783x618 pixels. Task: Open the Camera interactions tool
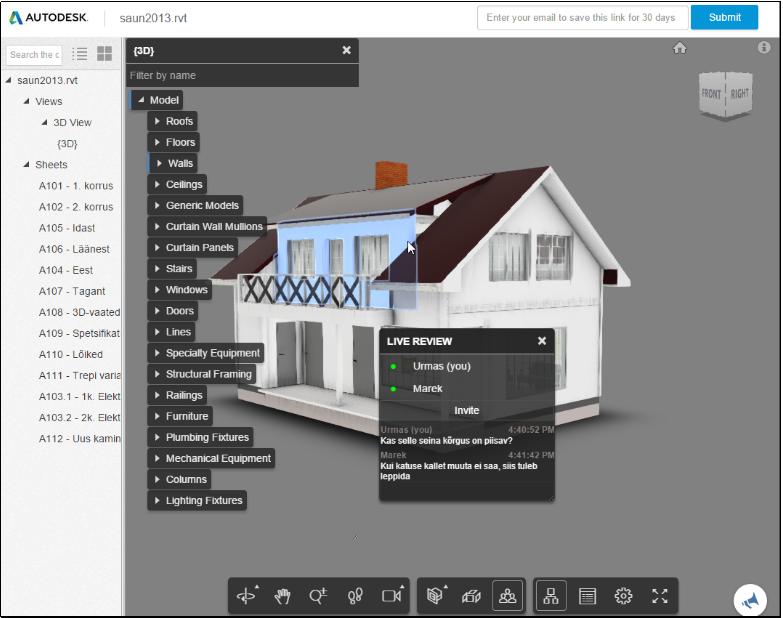(x=391, y=596)
